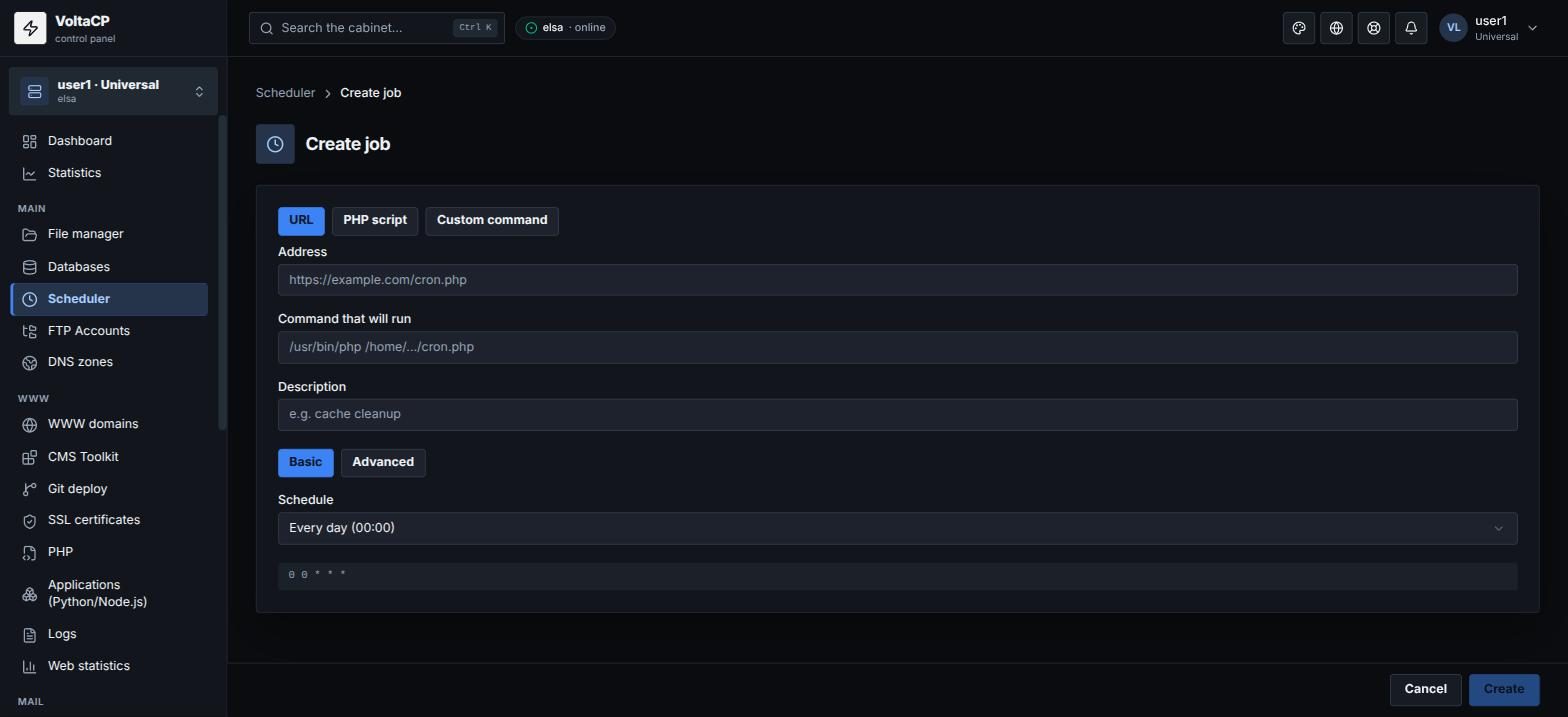The width and height of the screenshot is (1568, 717).
Task: Open Logs page
Action: click(109, 634)
